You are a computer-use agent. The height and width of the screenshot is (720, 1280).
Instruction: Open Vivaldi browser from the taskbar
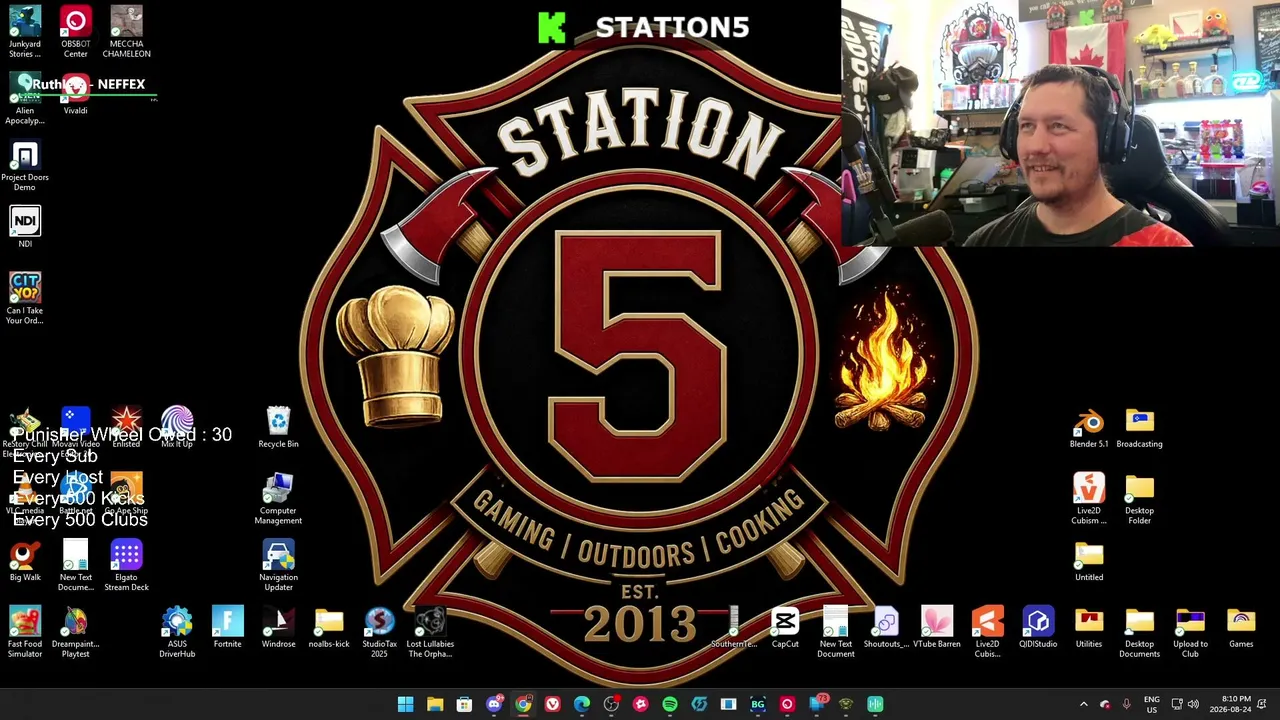(x=552, y=704)
